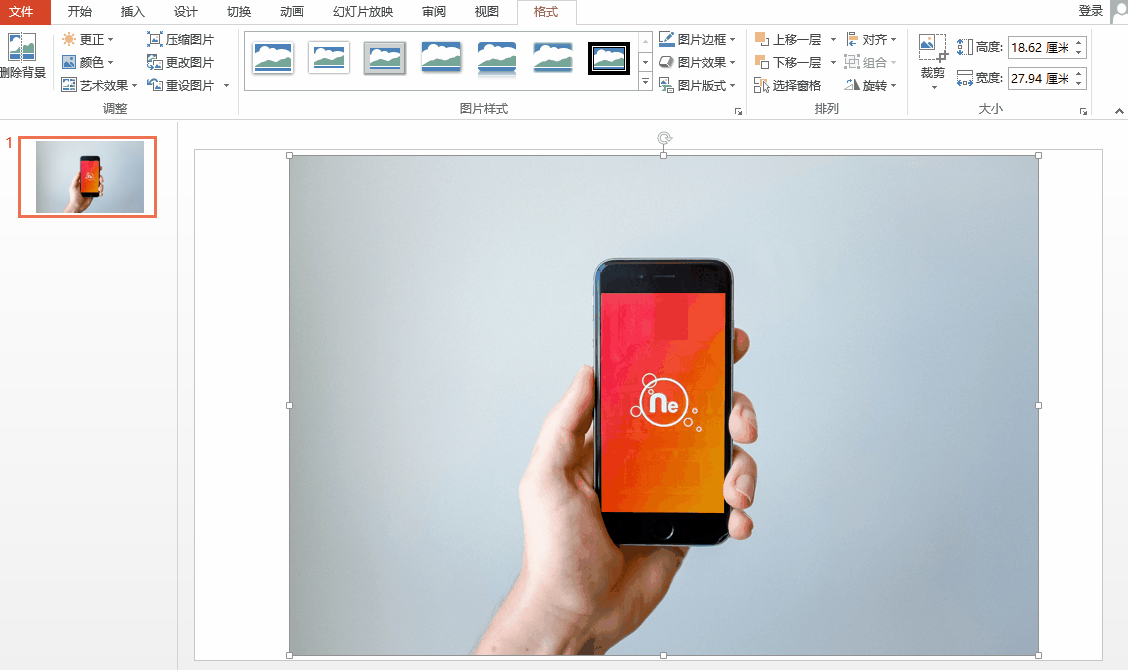This screenshot has height=670, width=1128.
Task: Click the rotation handle above the picture
Action: (664, 138)
